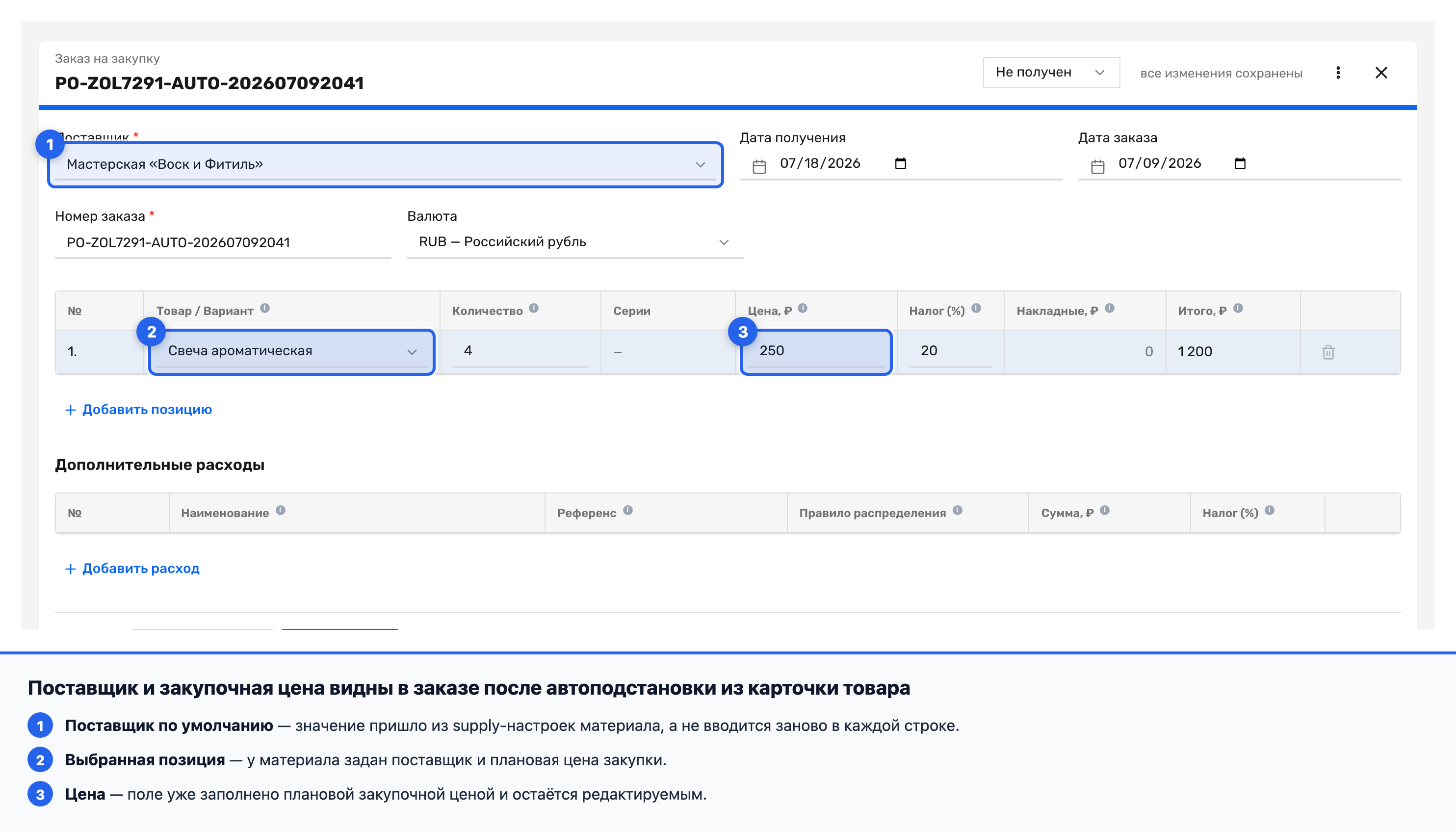
Task: Show info for Накладные column
Action: click(x=1109, y=308)
